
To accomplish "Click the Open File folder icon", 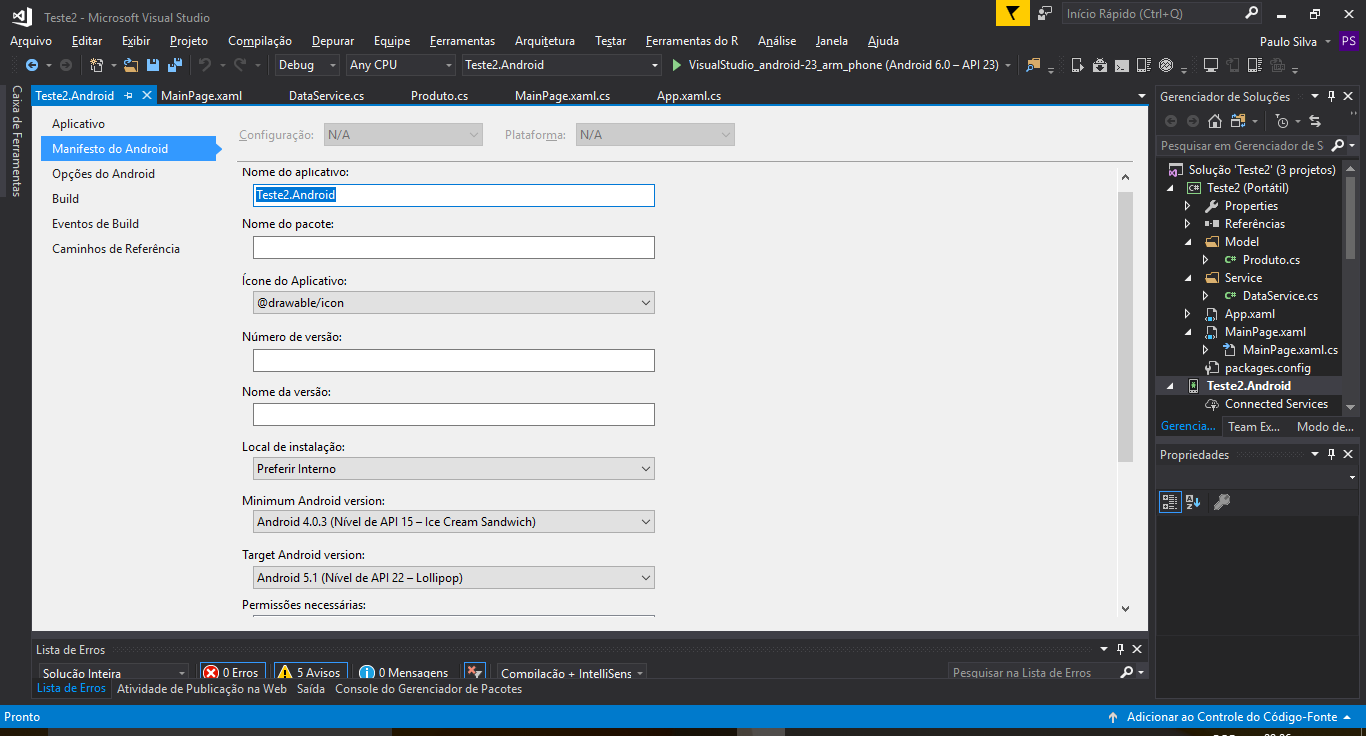I will [131, 65].
